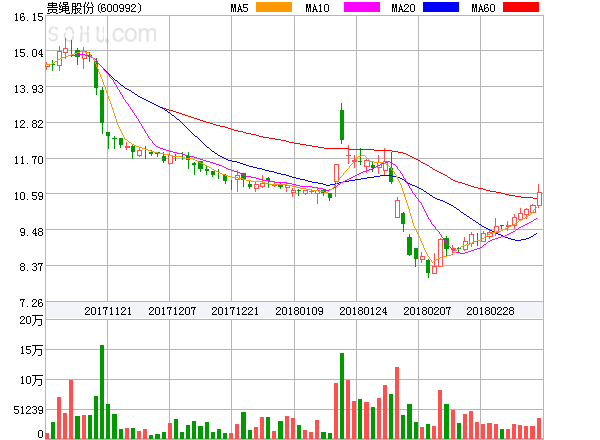Viewport: 600px width, 440px height.
Task: Click the 15万 volume axis label
Action: point(31,350)
